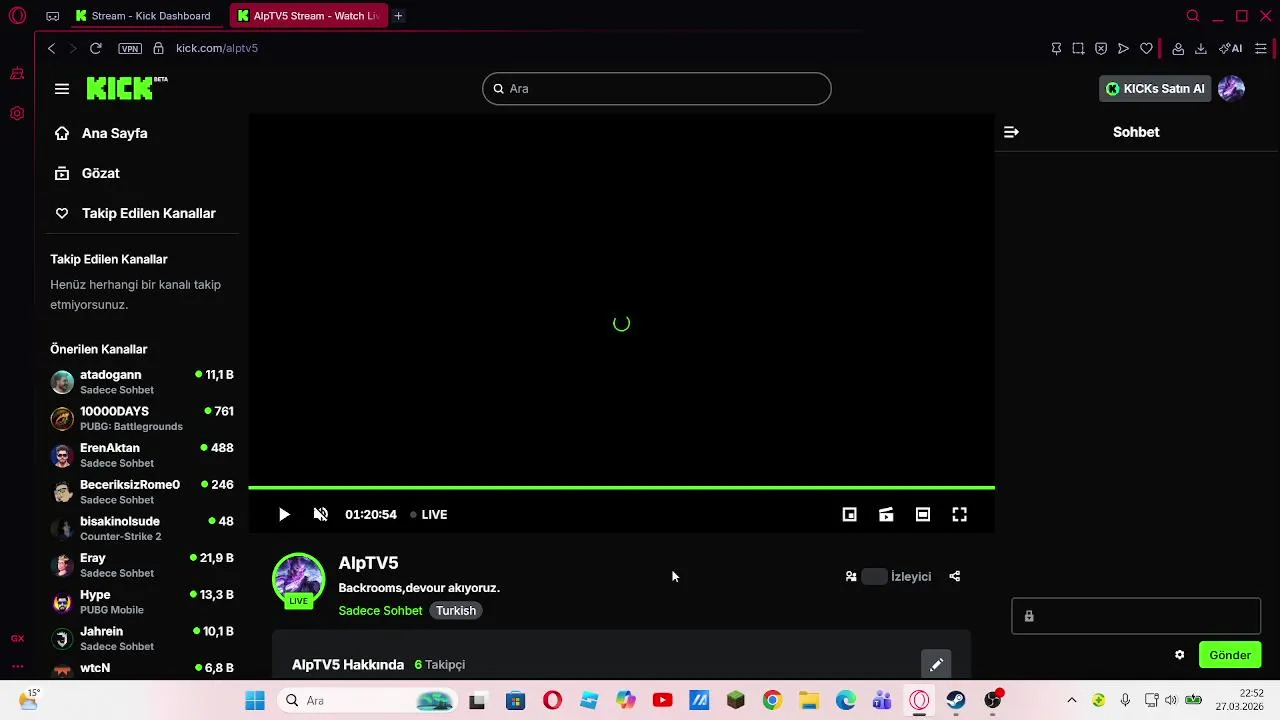Open the Opera menu logo

click(17, 16)
